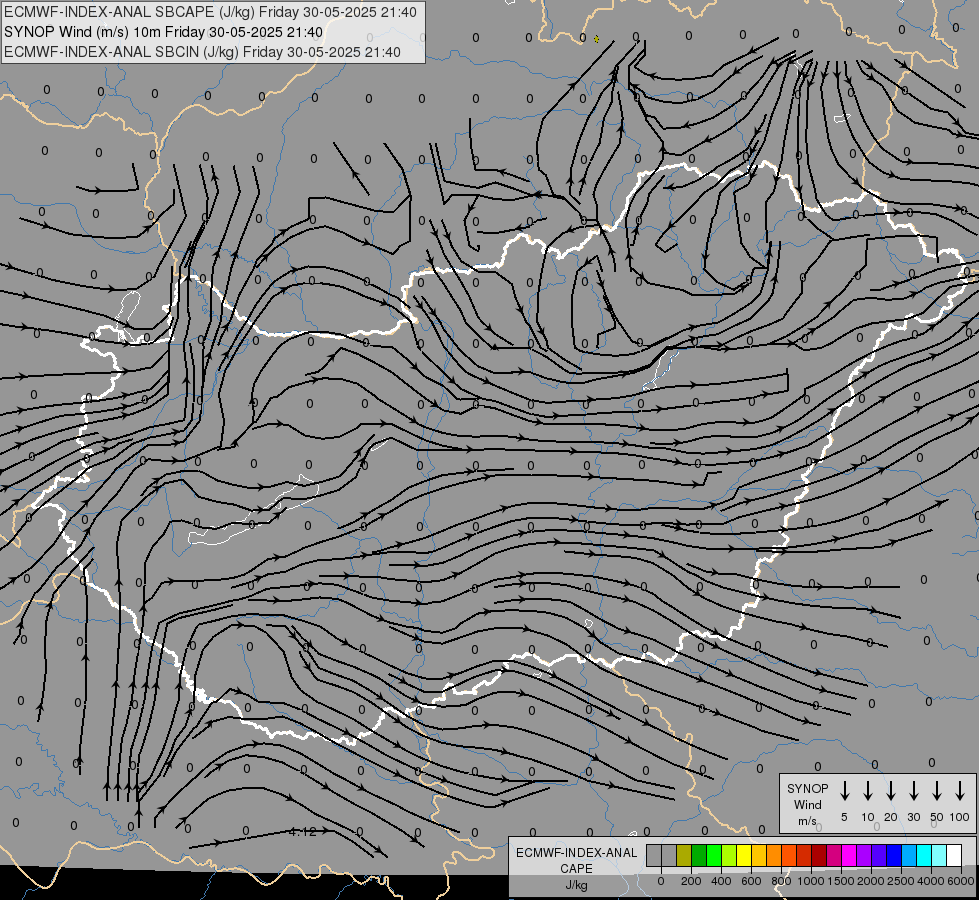Screen dimensions: 979x900
Task: Click the 4000 tick label on CAPE scale
Action: [931, 881]
